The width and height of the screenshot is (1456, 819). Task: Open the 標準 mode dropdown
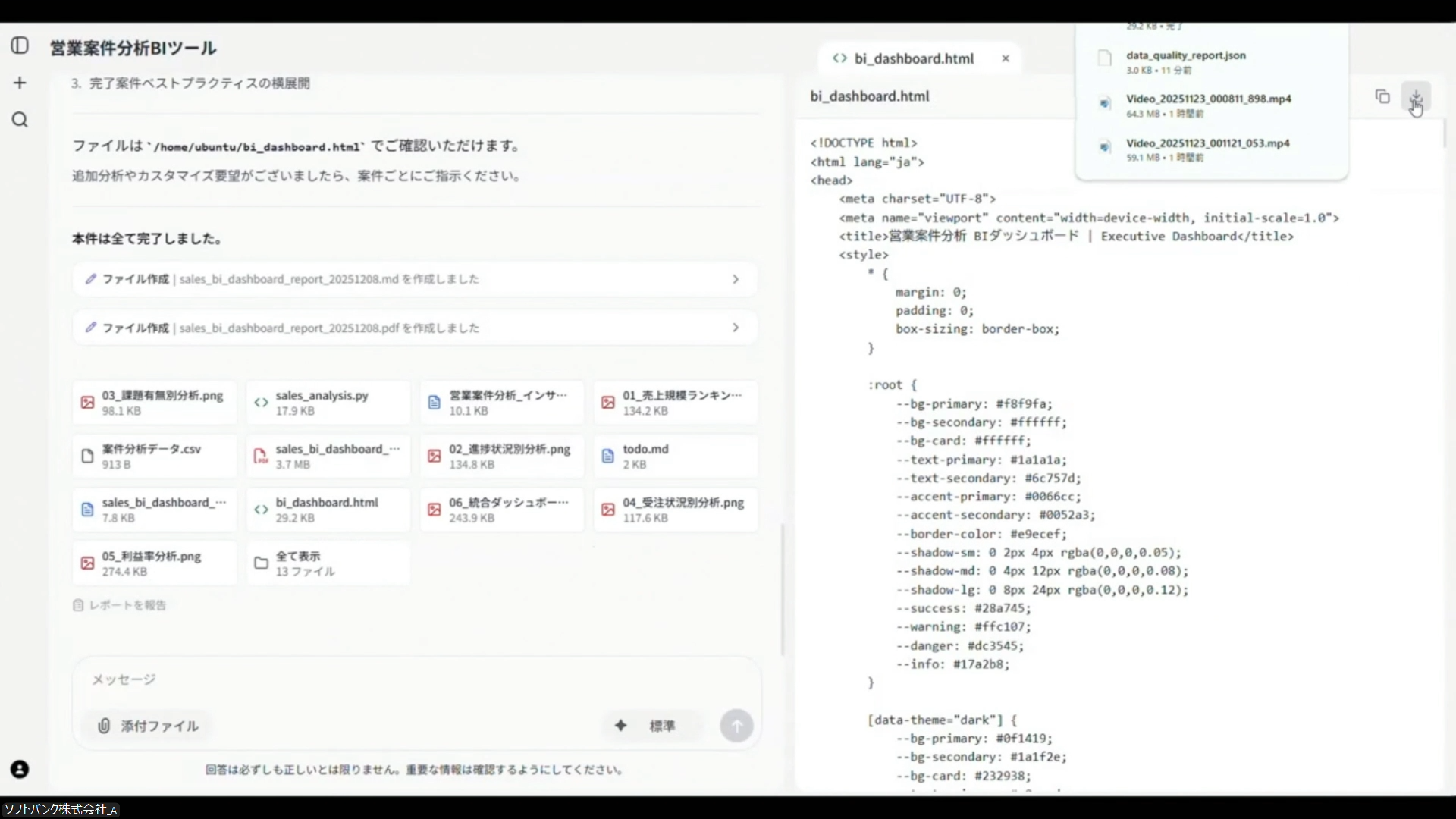(x=651, y=726)
